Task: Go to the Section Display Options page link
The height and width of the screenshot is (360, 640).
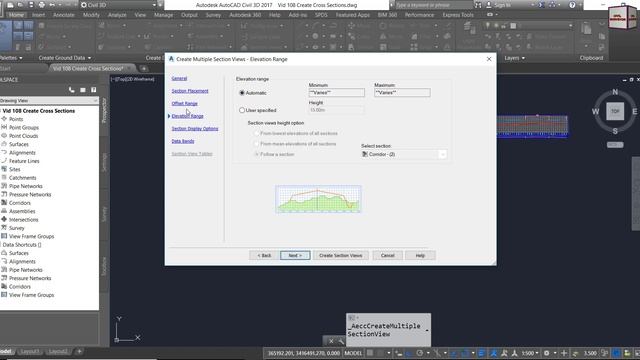Action: point(195,129)
